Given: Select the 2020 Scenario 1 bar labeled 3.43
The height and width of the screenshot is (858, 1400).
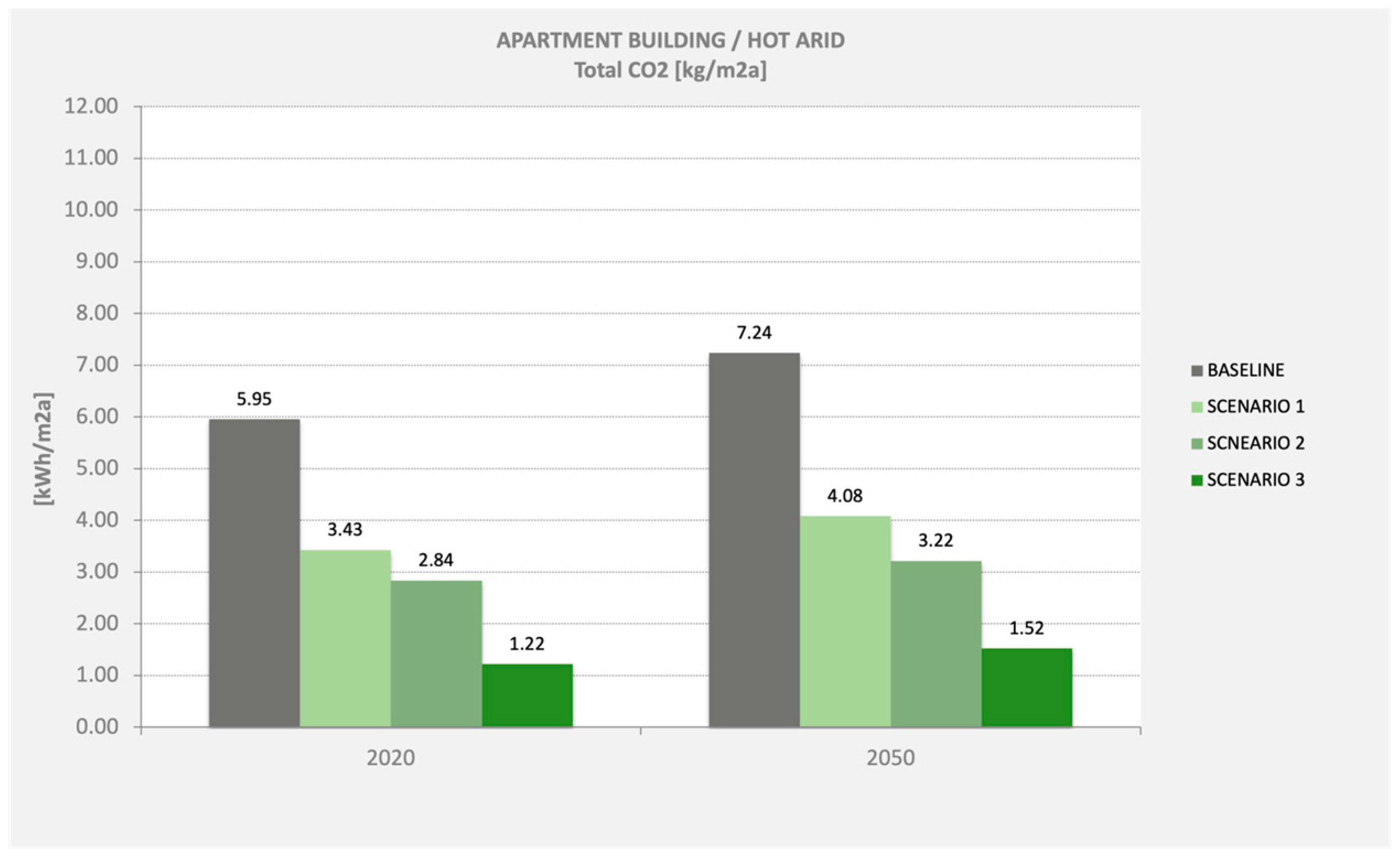Looking at the screenshot, I should pyautogui.click(x=345, y=638).
